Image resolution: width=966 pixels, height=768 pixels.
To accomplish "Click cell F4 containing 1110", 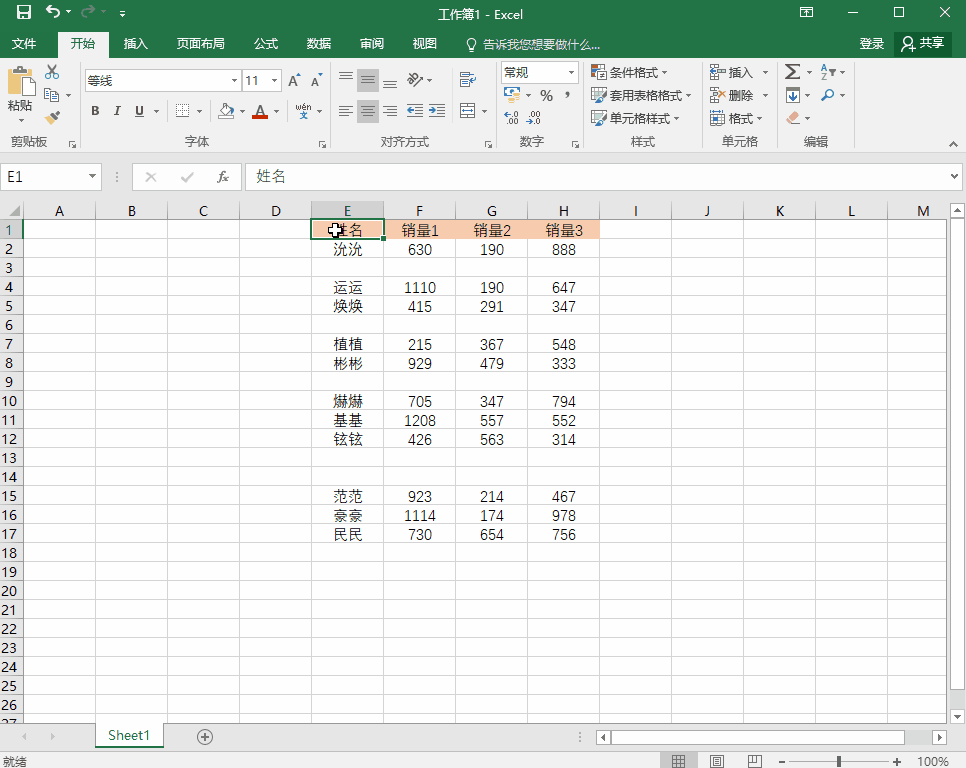I will (420, 288).
